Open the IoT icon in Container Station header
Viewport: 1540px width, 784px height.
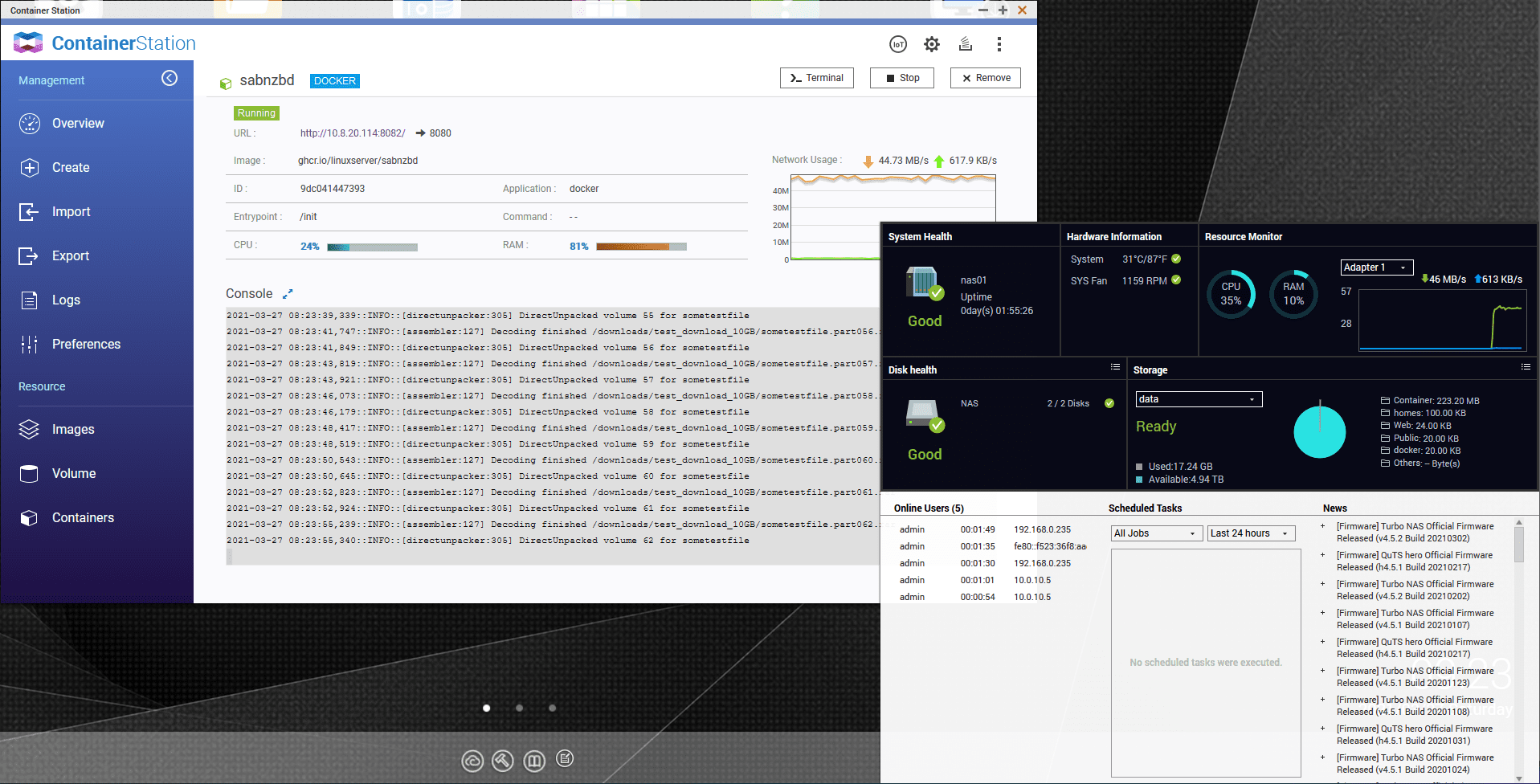[x=897, y=44]
